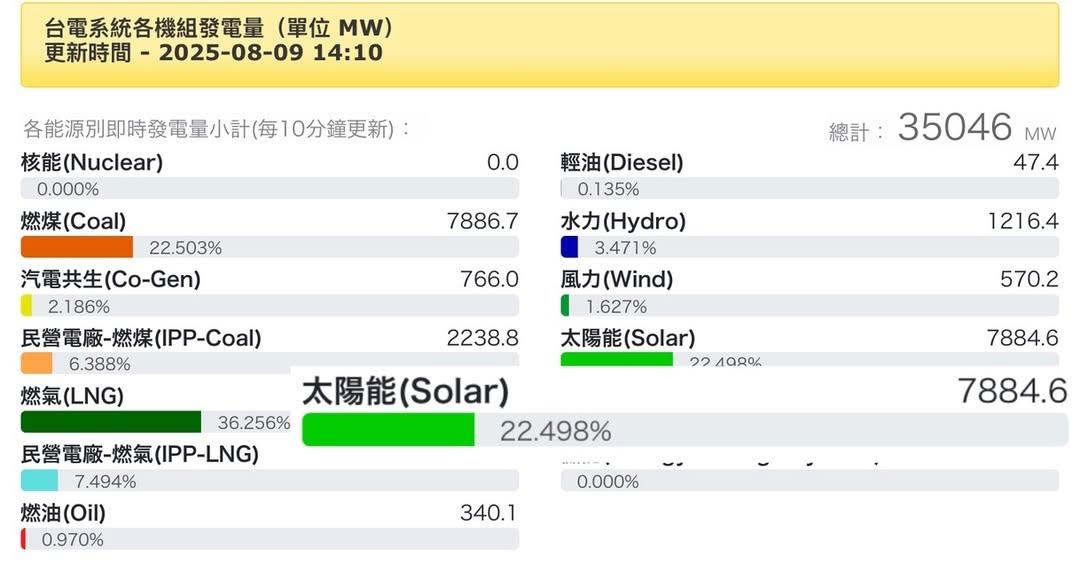Click the enlarged 太陽能(Solar) label

[406, 391]
